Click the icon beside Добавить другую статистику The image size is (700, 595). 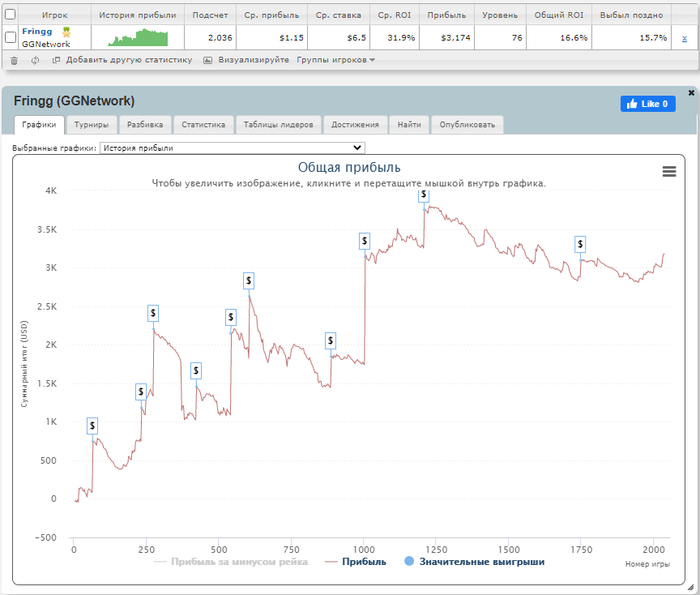[56, 60]
